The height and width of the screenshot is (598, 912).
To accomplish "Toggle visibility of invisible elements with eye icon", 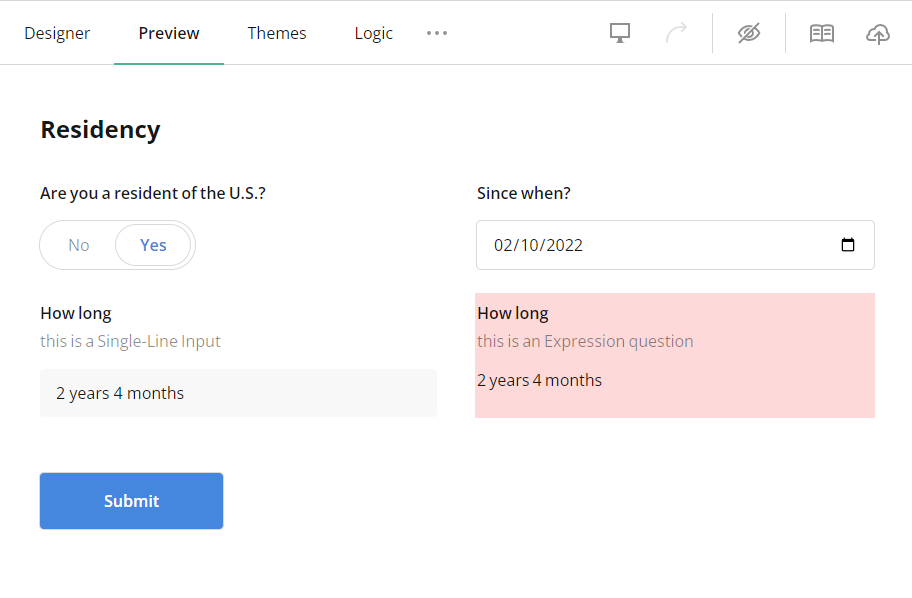I will coord(748,32).
